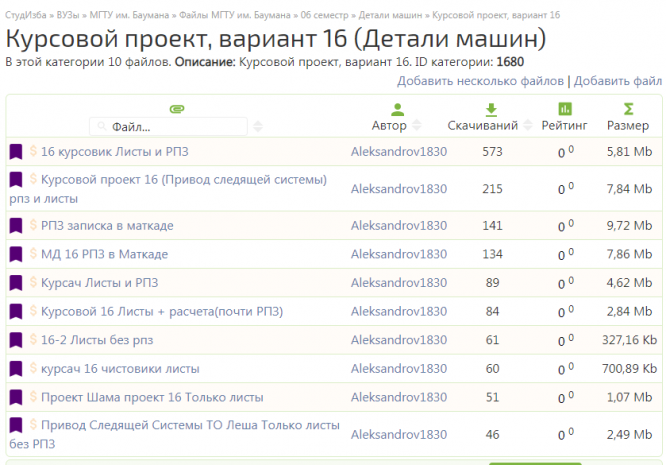666x465 pixels.
Task: Open Aleksandrov1830 author link in 141 downloads row
Action: (x=399, y=225)
